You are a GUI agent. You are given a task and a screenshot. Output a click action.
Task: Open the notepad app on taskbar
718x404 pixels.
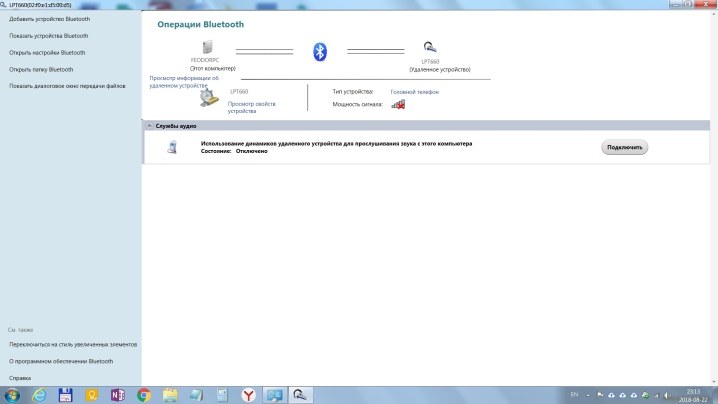pos(196,395)
